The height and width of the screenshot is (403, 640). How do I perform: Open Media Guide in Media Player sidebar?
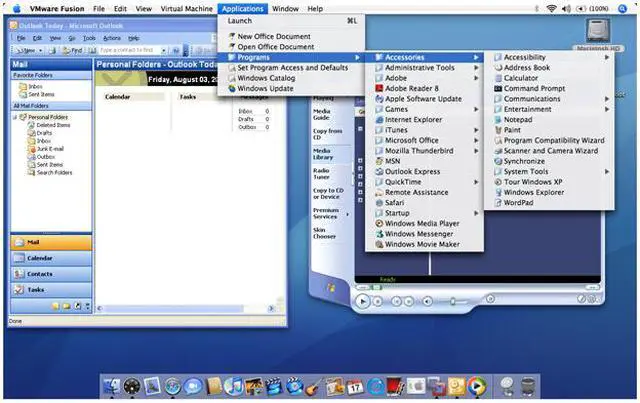pos(322,114)
